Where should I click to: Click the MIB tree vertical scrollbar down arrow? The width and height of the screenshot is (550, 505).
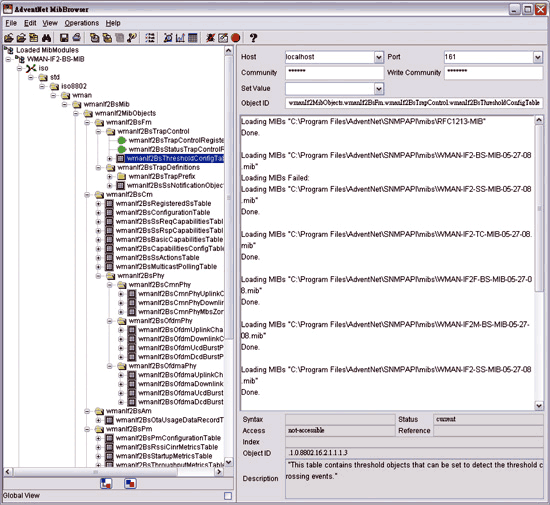pos(228,462)
